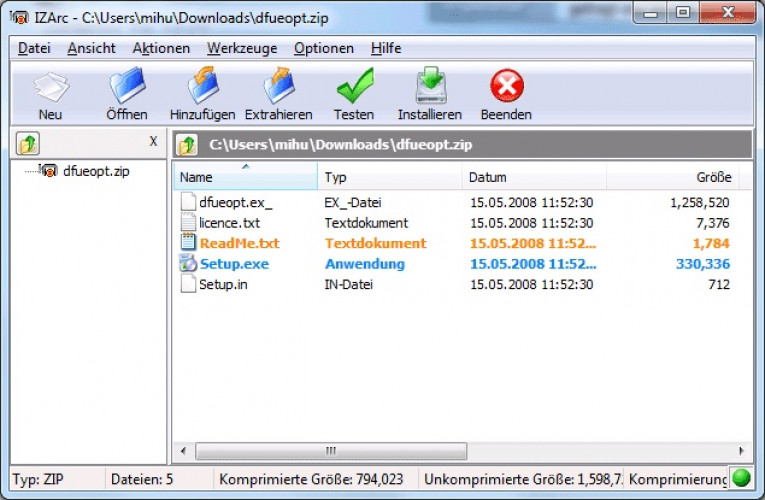Viewport: 765px width, 500px height.
Task: Sort files by Größe column header
Action: (x=672, y=177)
